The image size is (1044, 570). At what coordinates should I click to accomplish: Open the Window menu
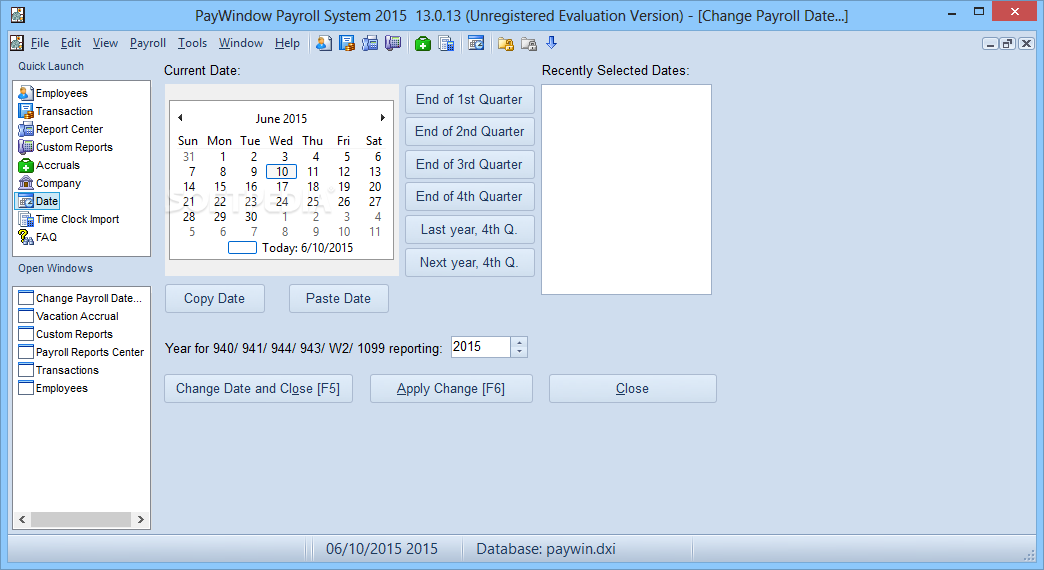(x=241, y=43)
